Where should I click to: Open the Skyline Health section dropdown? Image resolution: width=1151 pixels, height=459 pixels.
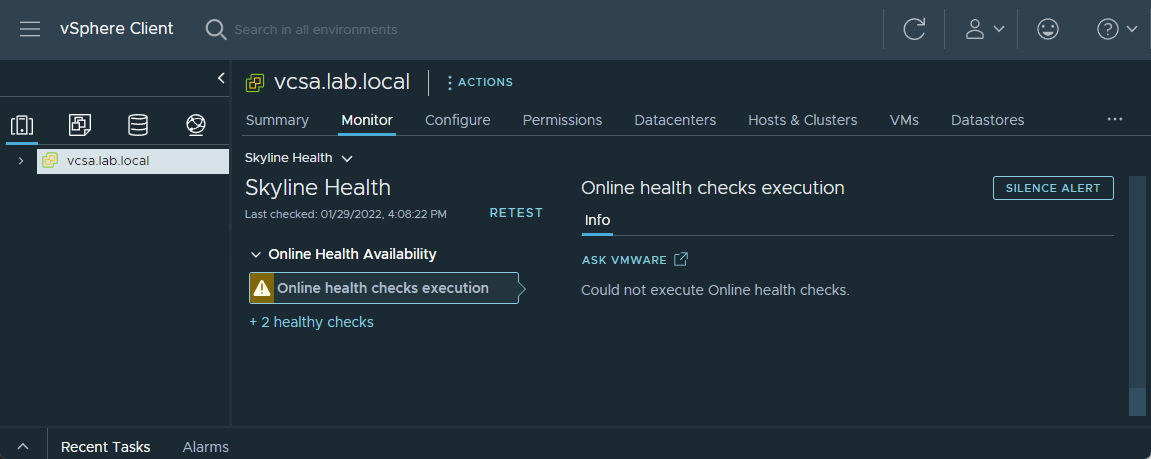coord(299,158)
